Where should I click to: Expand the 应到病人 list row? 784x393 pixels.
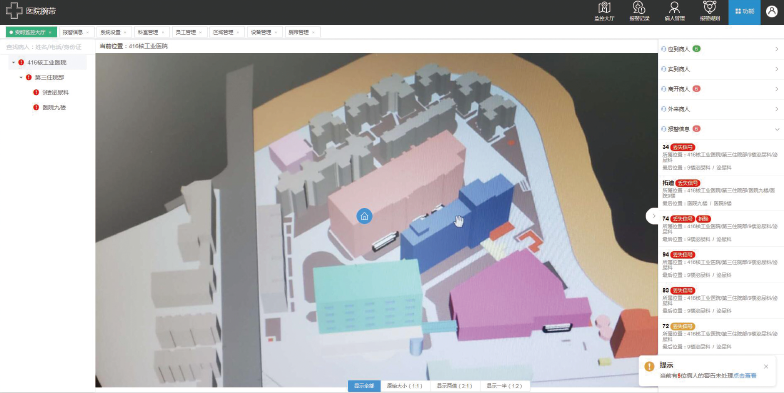pyautogui.click(x=720, y=49)
